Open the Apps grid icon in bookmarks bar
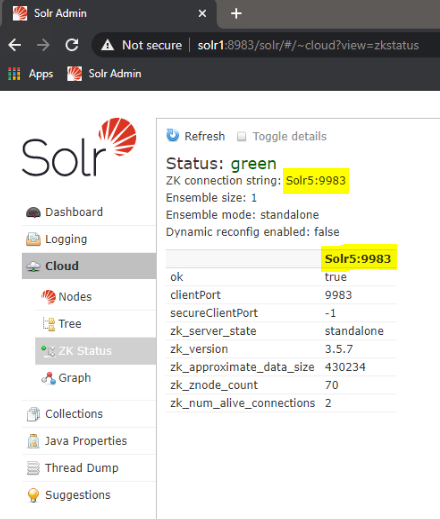Viewport: 440px width, 519px height. 14,74
